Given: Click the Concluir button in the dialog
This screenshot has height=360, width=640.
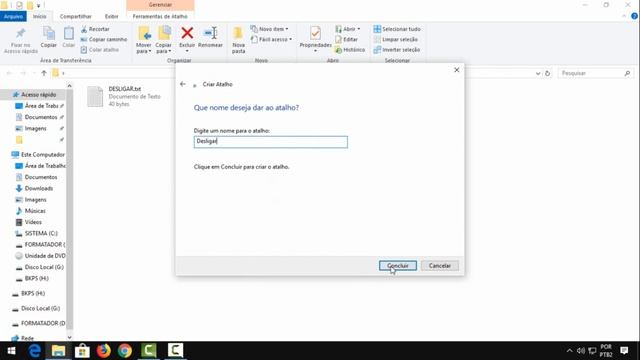Looking at the screenshot, I should click(x=398, y=266).
